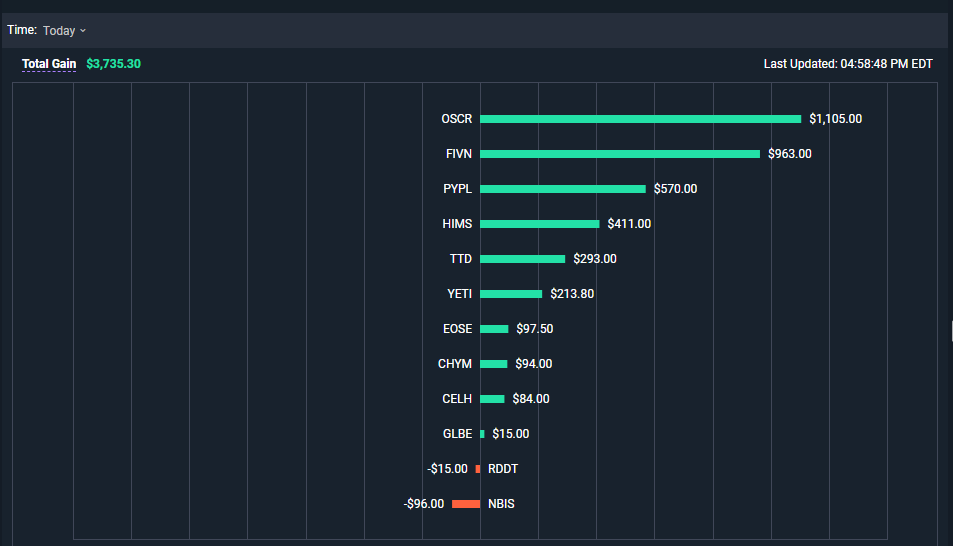The image size is (953, 546).
Task: Click the FIVN ticker label
Action: (x=459, y=154)
